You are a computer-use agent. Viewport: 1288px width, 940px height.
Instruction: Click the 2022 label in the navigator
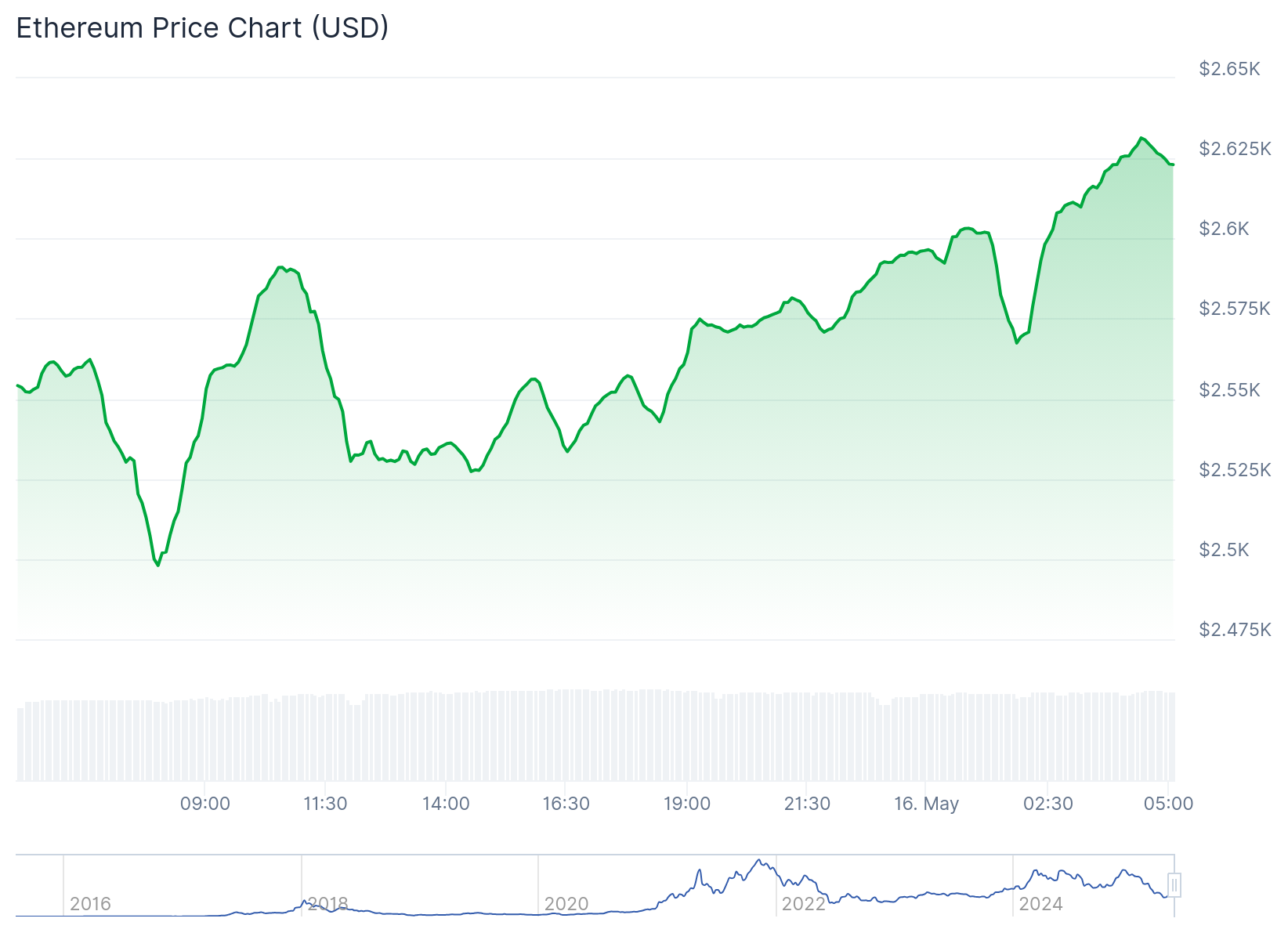tap(804, 904)
